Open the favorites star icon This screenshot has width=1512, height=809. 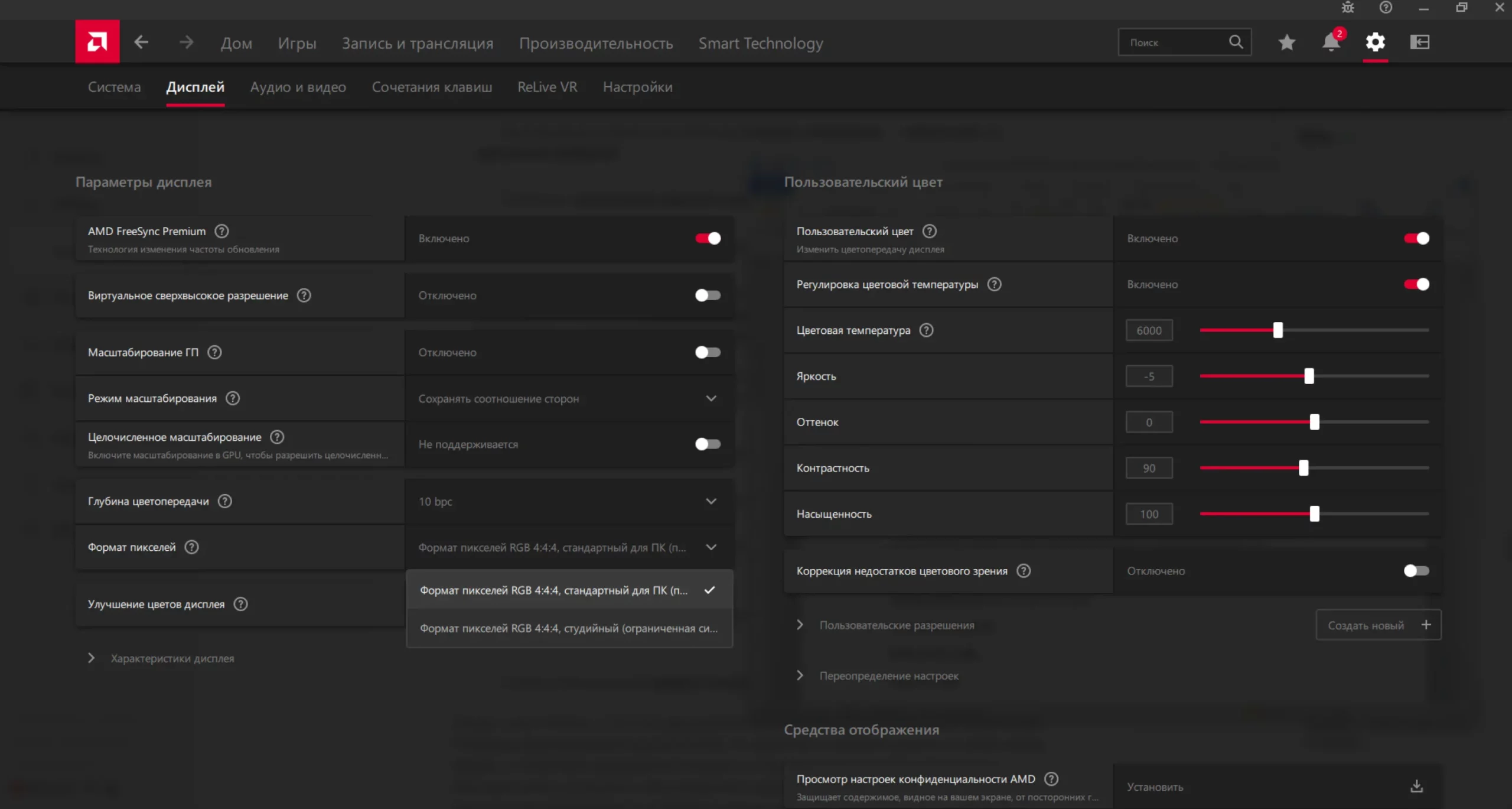1286,42
